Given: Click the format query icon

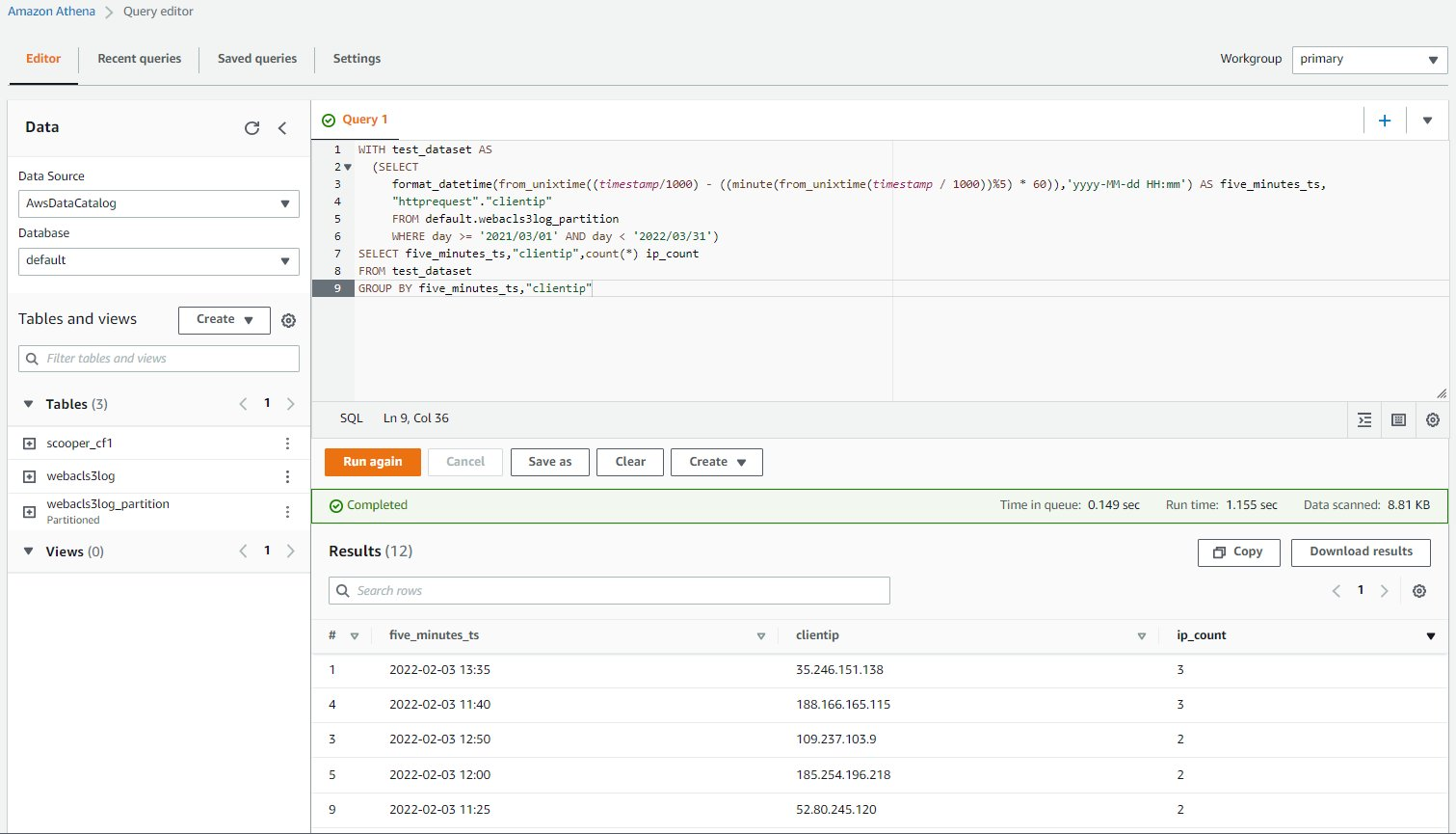Looking at the screenshot, I should [x=1364, y=419].
